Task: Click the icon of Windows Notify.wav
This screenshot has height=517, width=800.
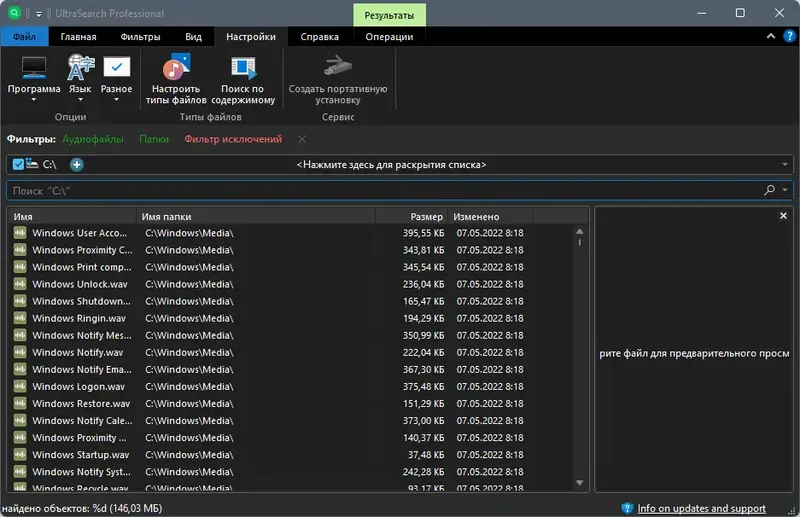Action: click(x=20, y=352)
